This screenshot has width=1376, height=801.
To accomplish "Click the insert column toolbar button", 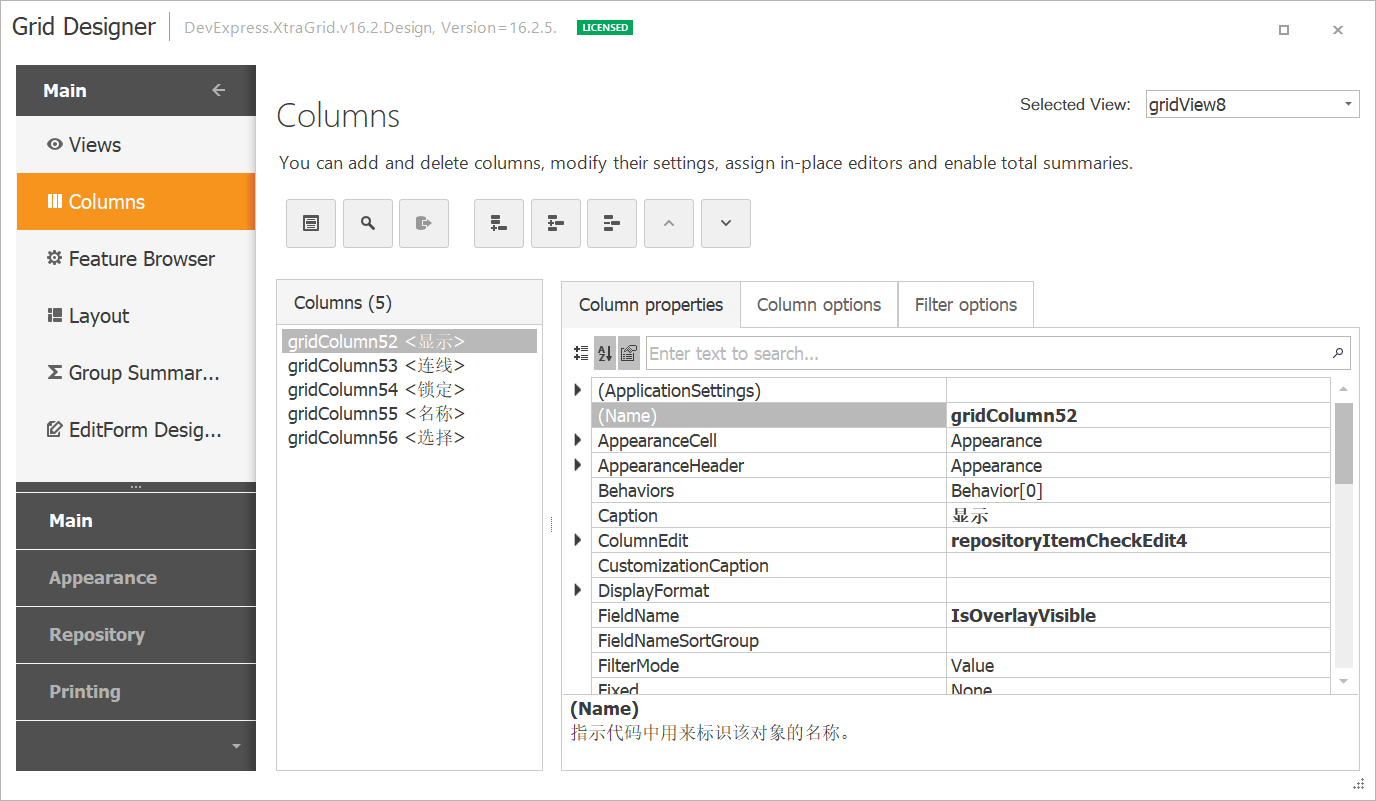I will (x=556, y=223).
